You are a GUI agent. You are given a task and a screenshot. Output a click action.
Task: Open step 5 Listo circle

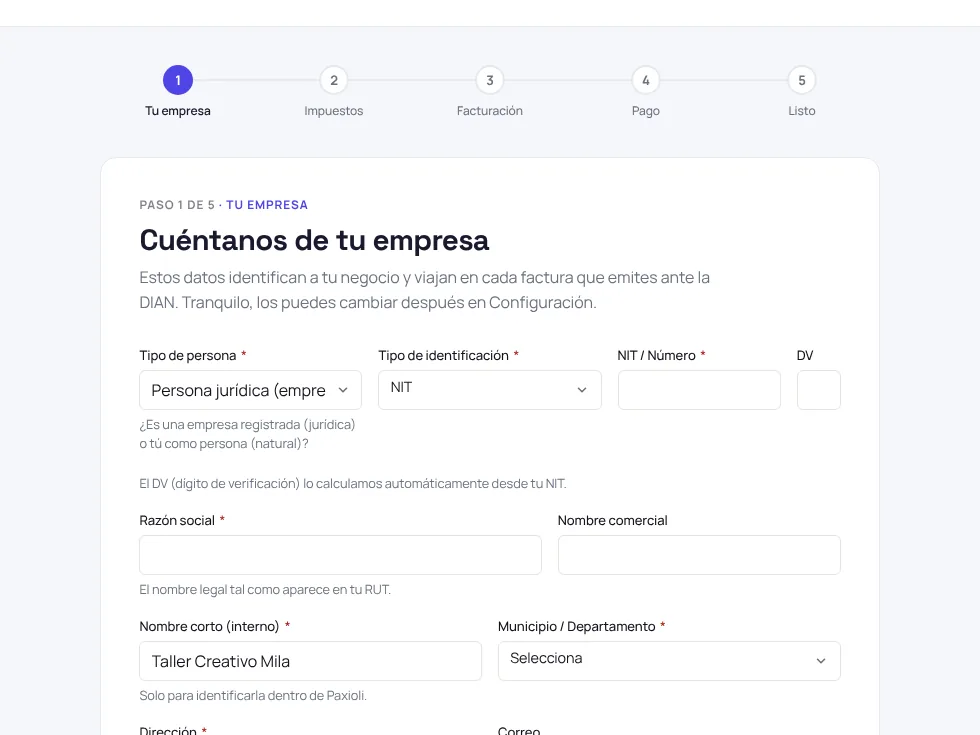[x=802, y=80]
